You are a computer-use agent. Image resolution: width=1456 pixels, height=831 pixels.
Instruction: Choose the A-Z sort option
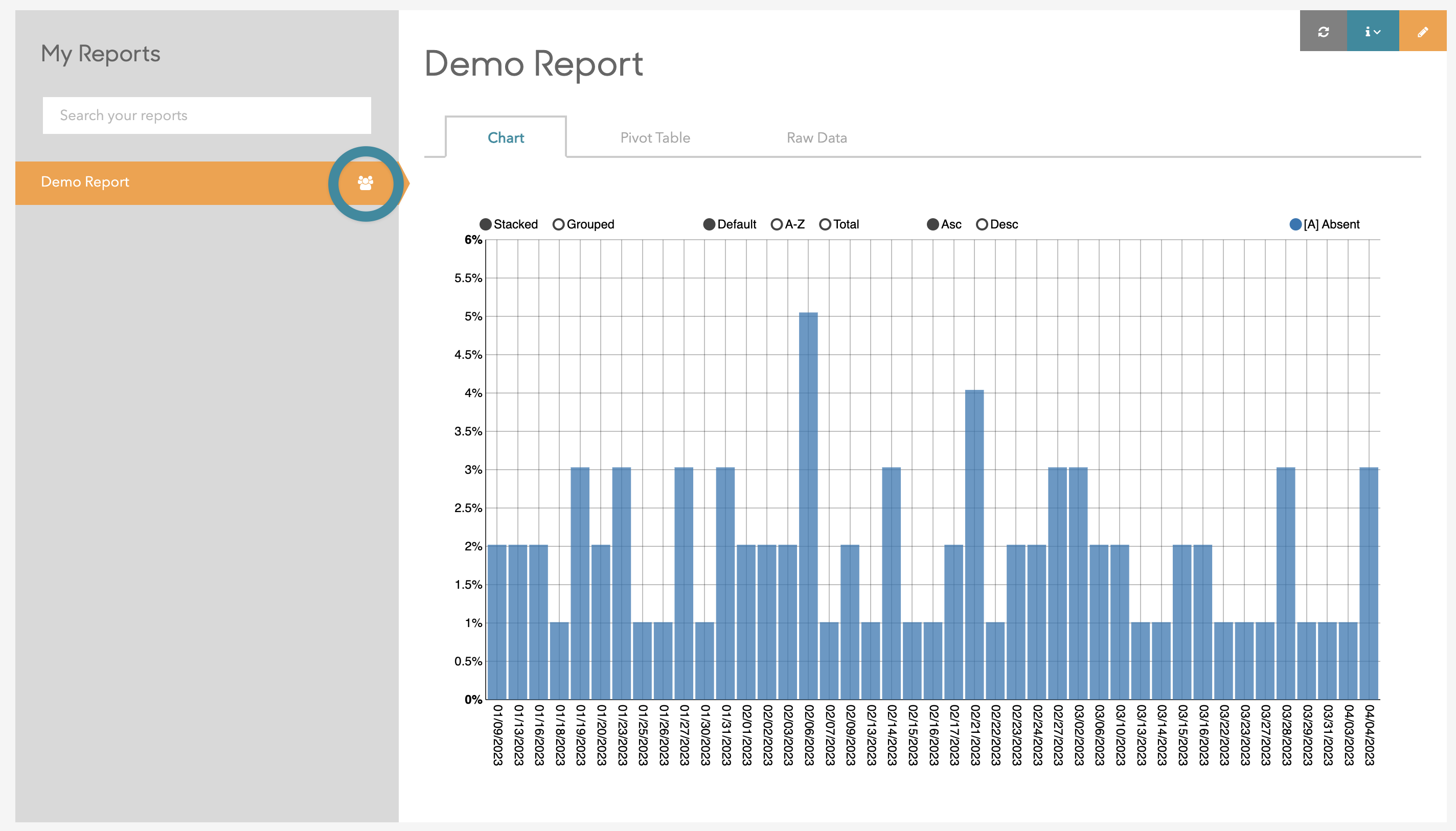click(776, 224)
